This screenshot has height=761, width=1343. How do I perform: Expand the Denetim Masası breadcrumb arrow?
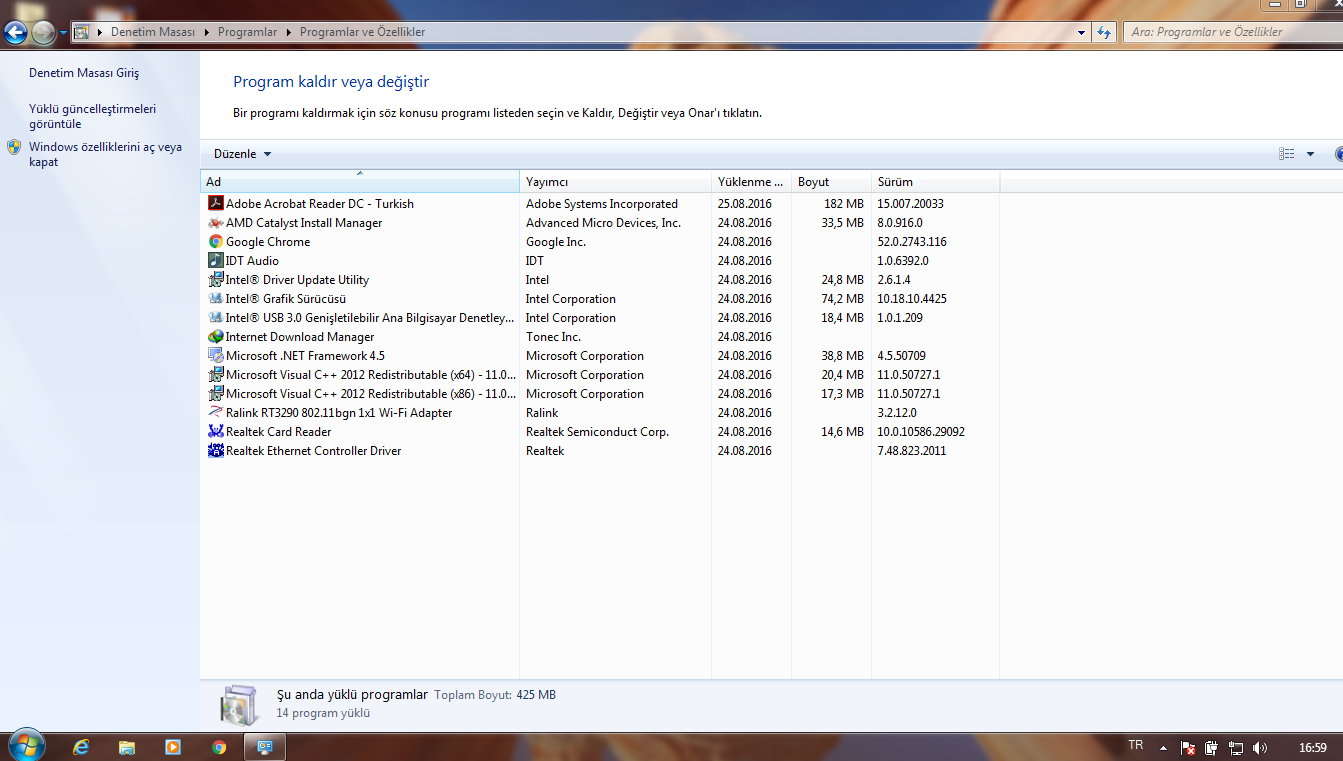point(207,32)
